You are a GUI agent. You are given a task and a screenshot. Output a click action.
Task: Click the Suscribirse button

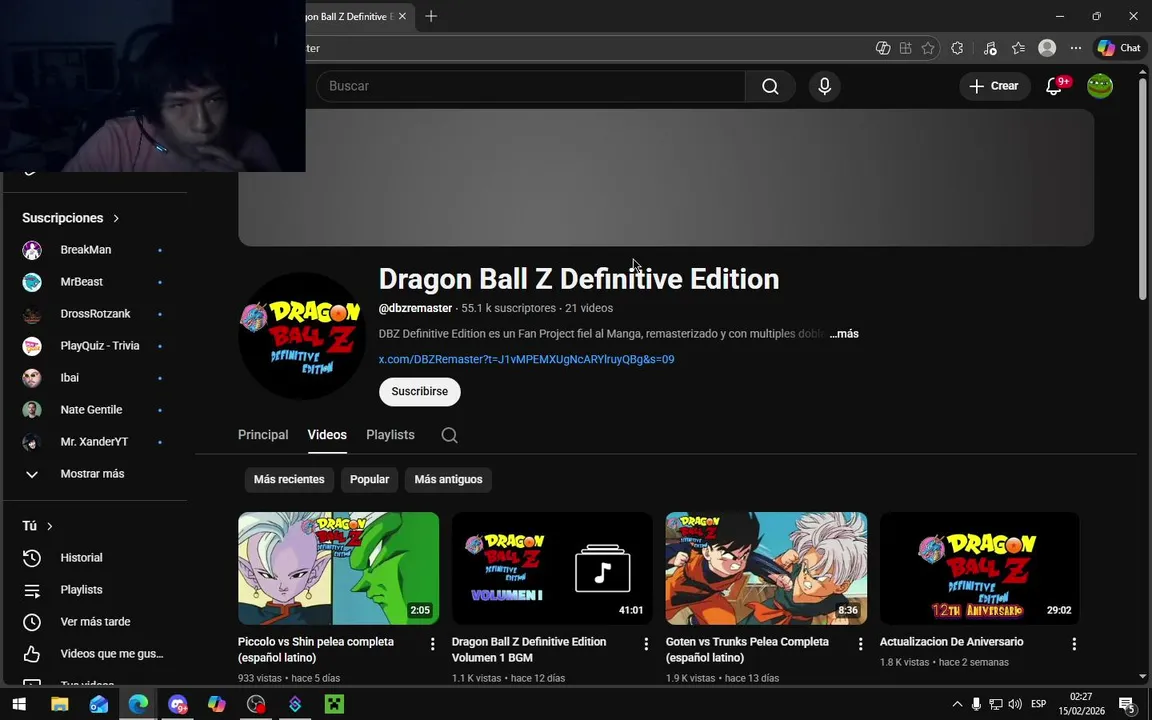420,392
